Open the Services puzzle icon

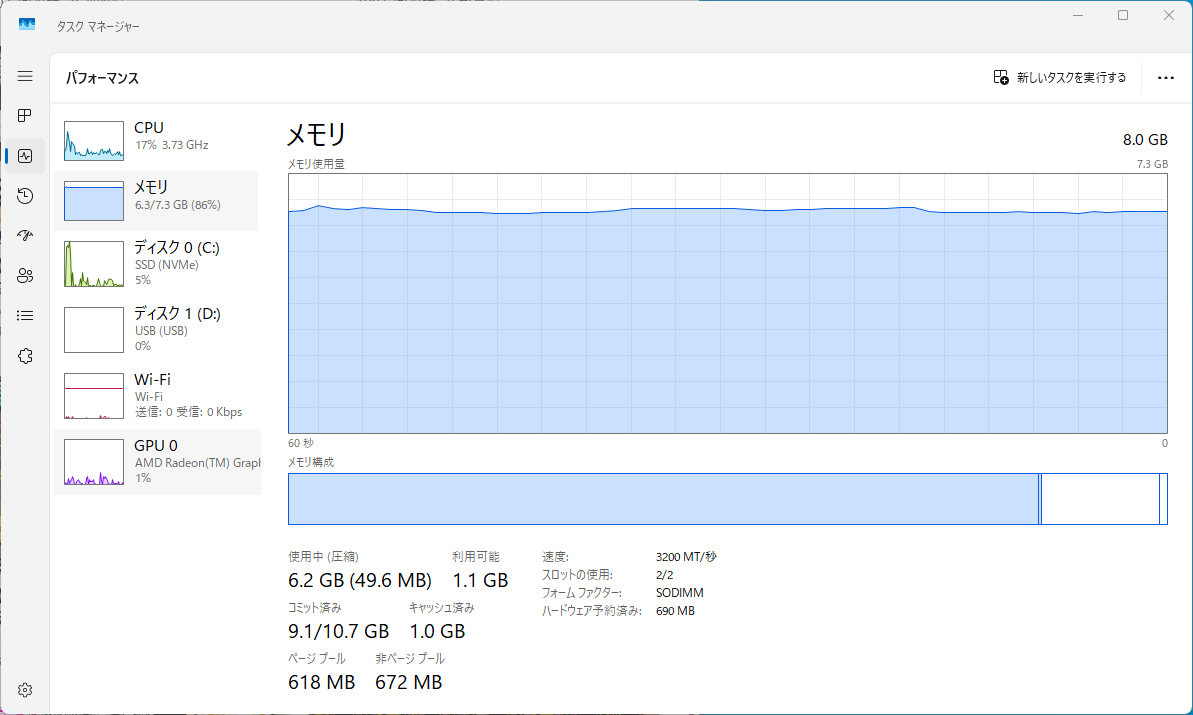click(x=25, y=356)
